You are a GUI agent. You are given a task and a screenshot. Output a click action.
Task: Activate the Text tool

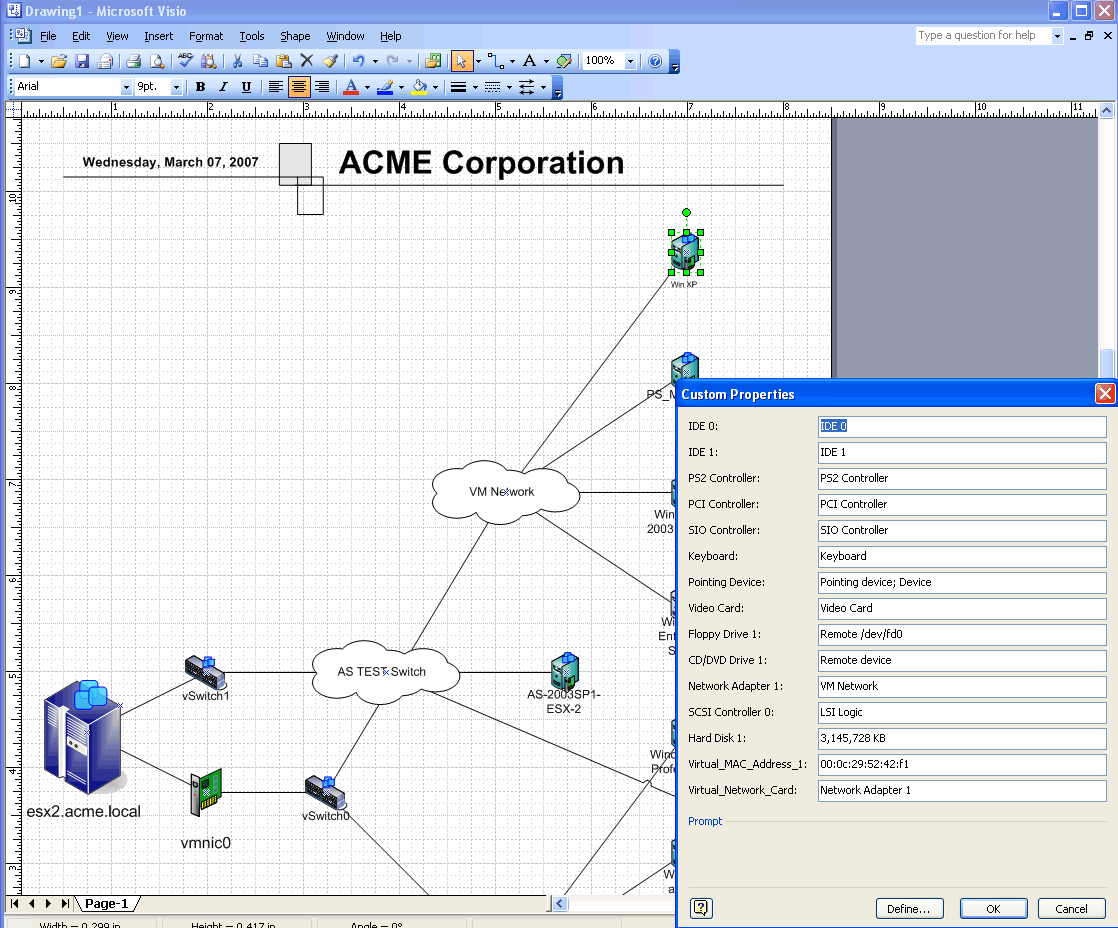[x=529, y=61]
